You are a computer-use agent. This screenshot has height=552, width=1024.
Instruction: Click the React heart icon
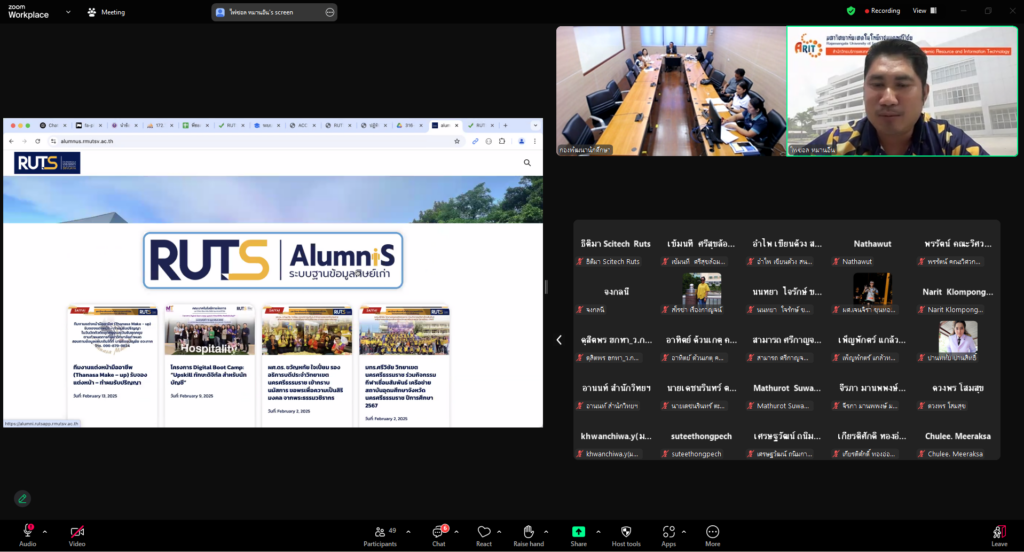point(484,532)
